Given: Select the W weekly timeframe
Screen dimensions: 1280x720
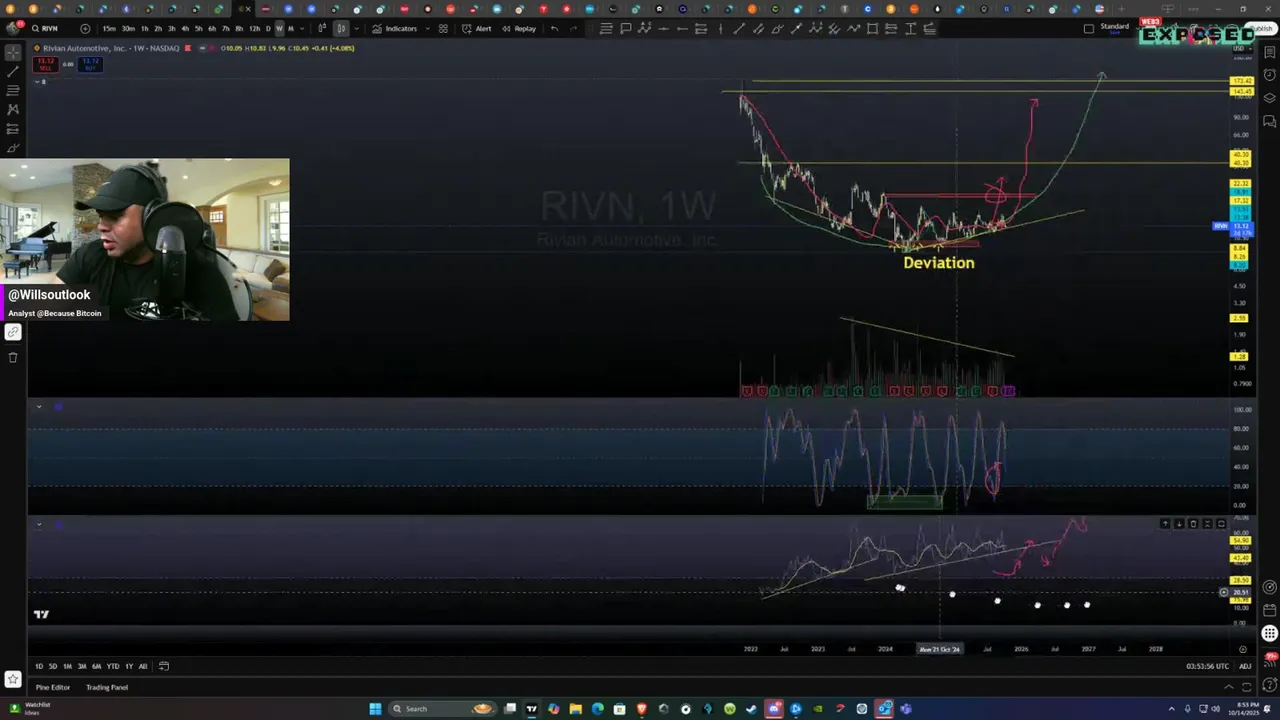Looking at the screenshot, I should [279, 29].
